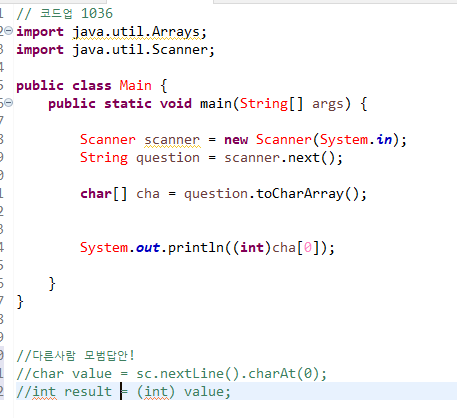Click the class name 'Main'
Viewport: 457px width, 418px height.
[136, 86]
